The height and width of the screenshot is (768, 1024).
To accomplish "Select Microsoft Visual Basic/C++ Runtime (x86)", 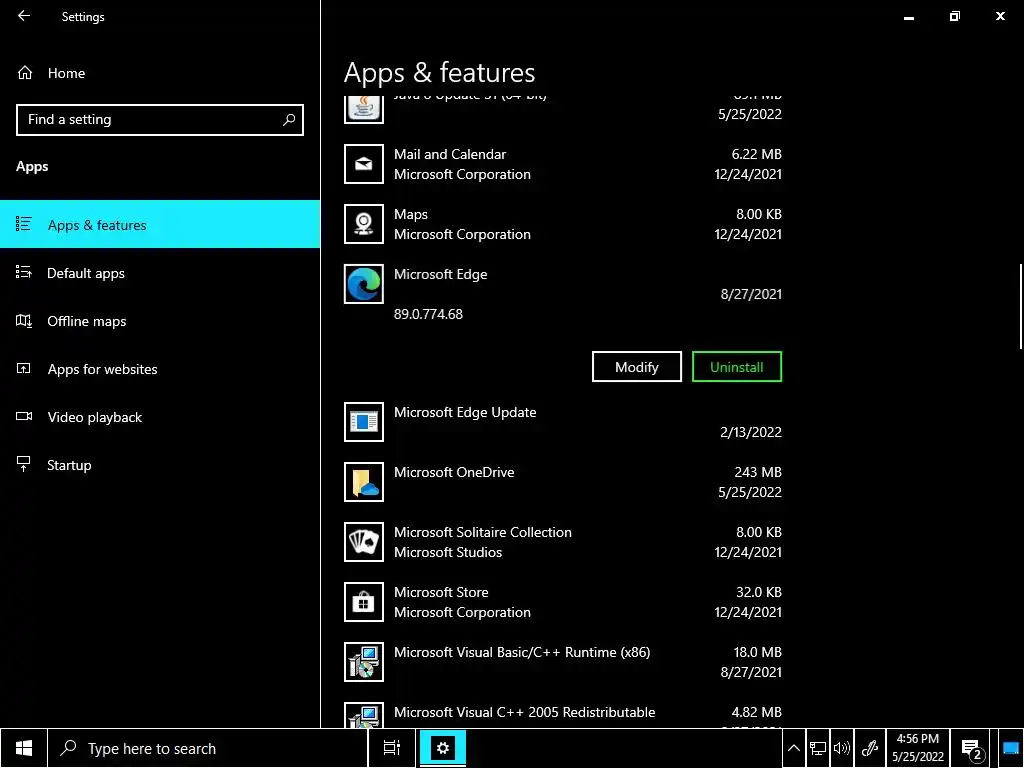I will (x=563, y=662).
